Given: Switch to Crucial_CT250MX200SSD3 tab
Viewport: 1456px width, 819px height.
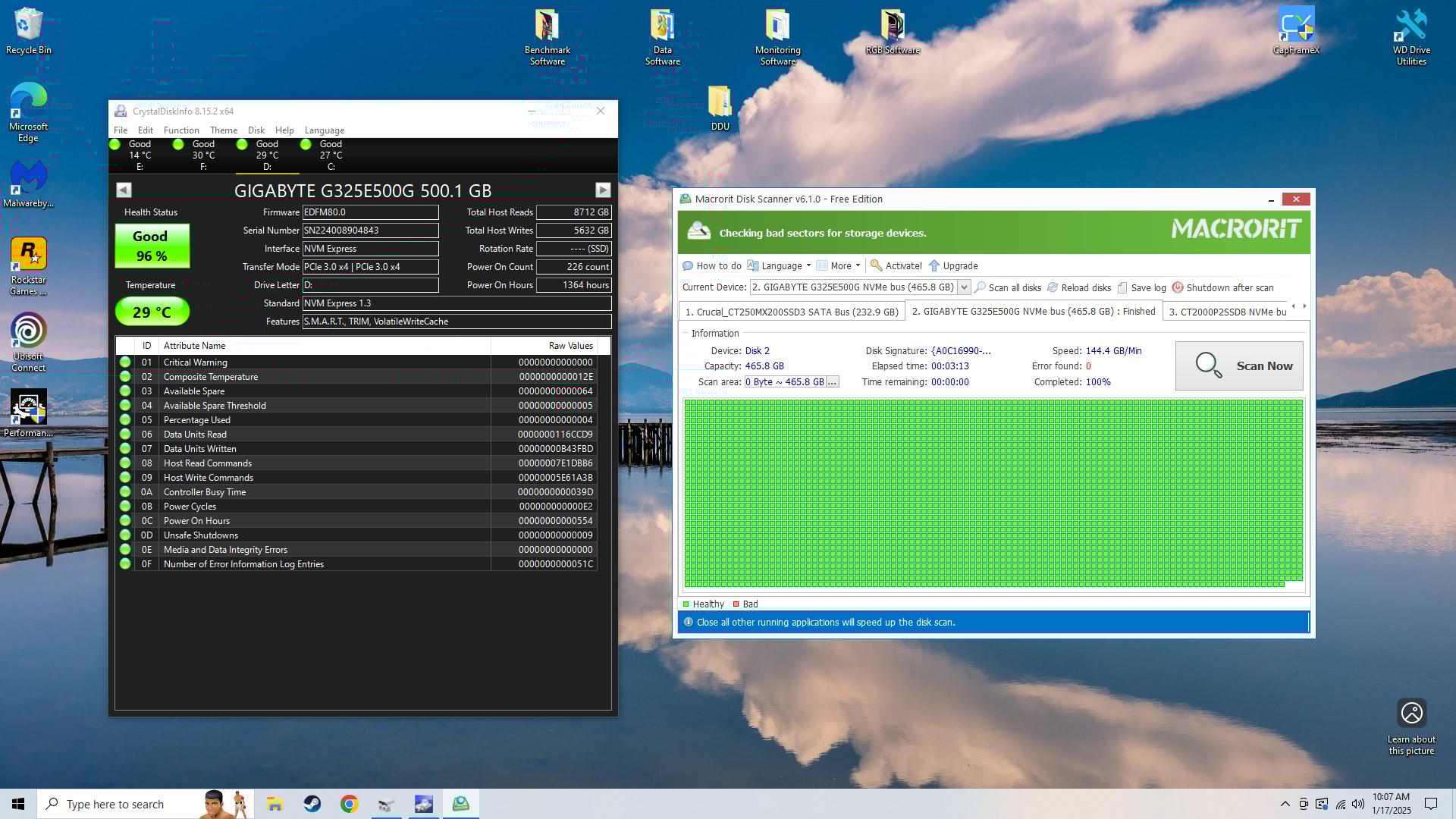Looking at the screenshot, I should [x=791, y=312].
